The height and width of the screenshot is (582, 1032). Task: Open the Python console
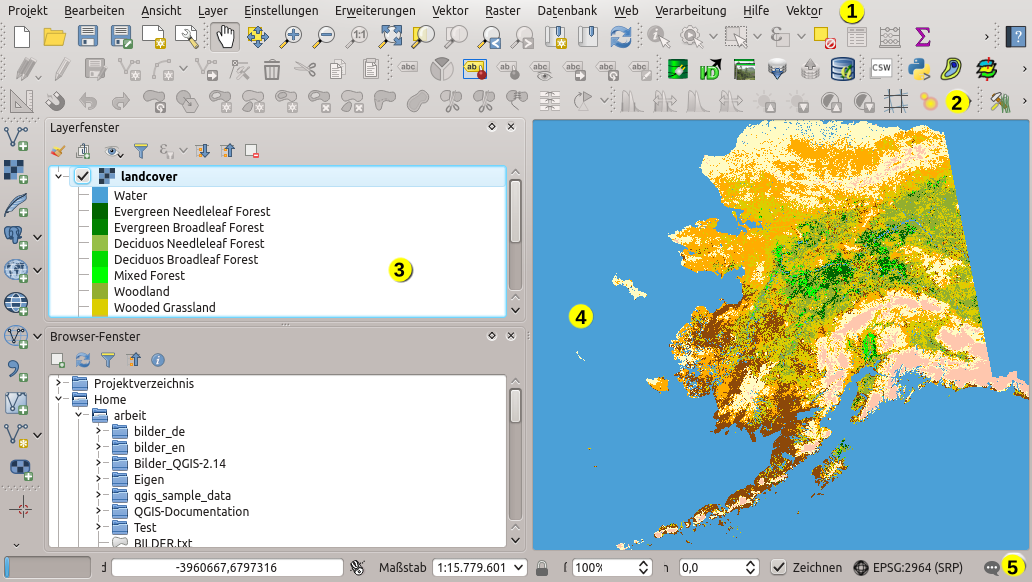(x=919, y=69)
